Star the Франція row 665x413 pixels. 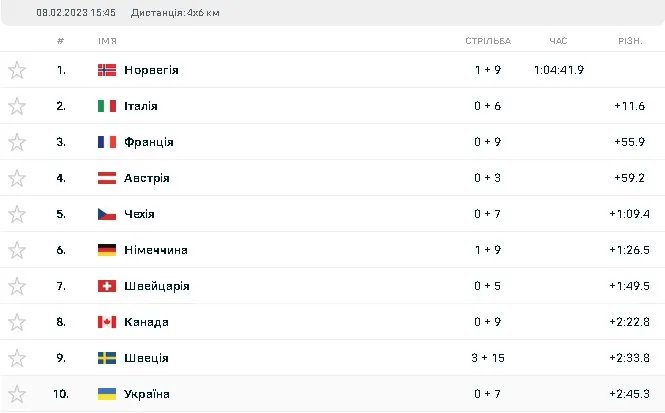point(17,142)
